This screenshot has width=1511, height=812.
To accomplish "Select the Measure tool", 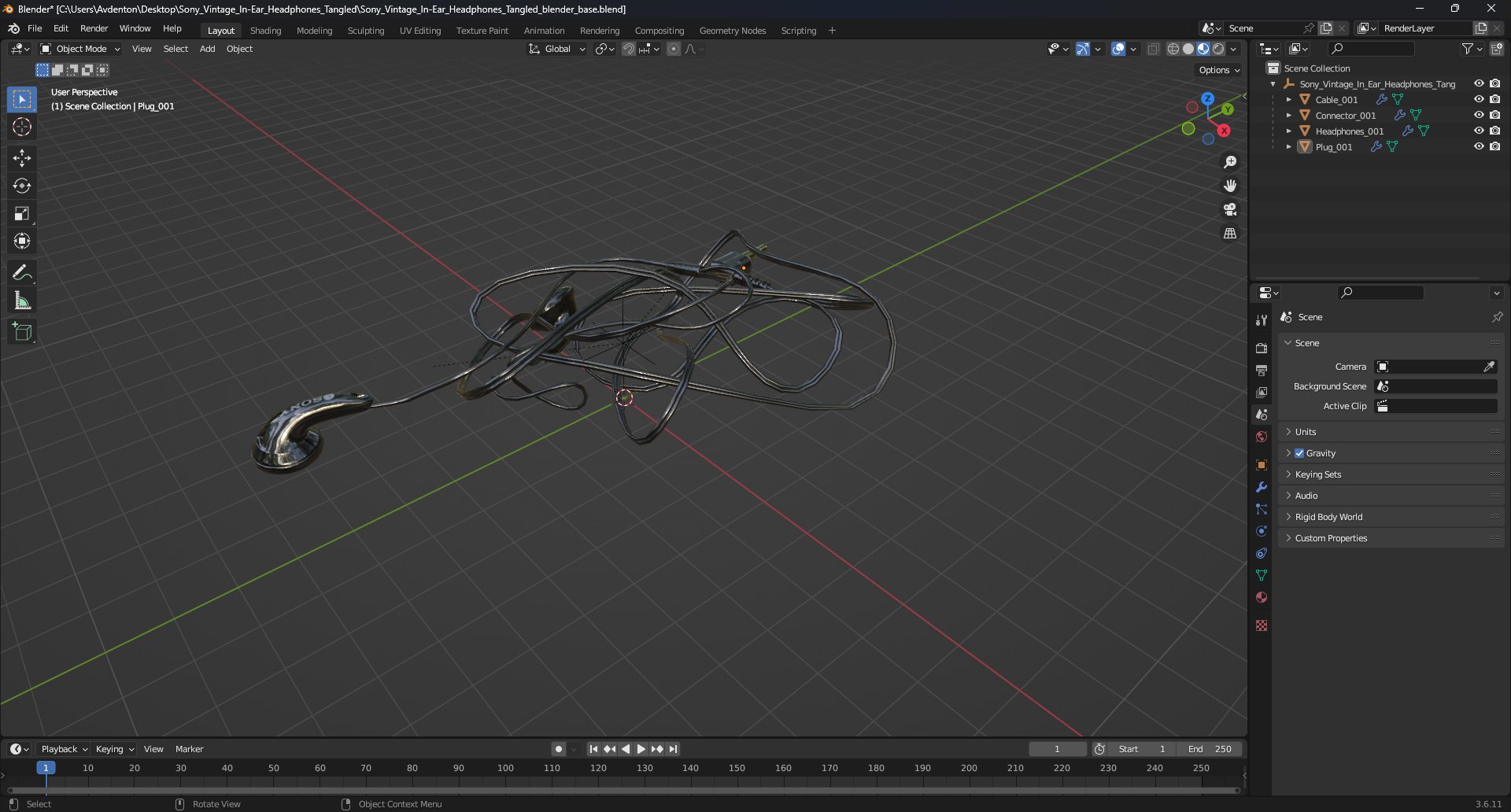I will (x=22, y=301).
